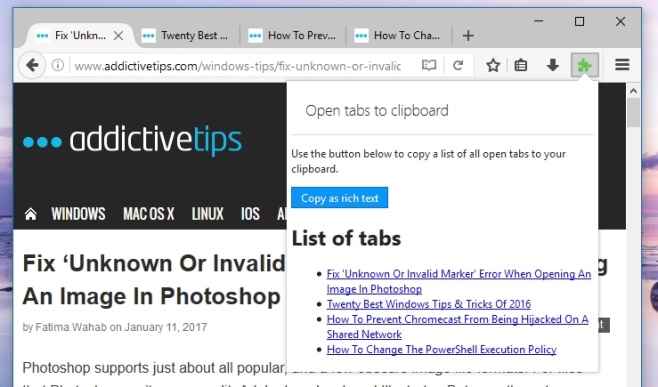The width and height of the screenshot is (658, 387).
Task: Click the List of tabs heading
Action: coord(346,238)
